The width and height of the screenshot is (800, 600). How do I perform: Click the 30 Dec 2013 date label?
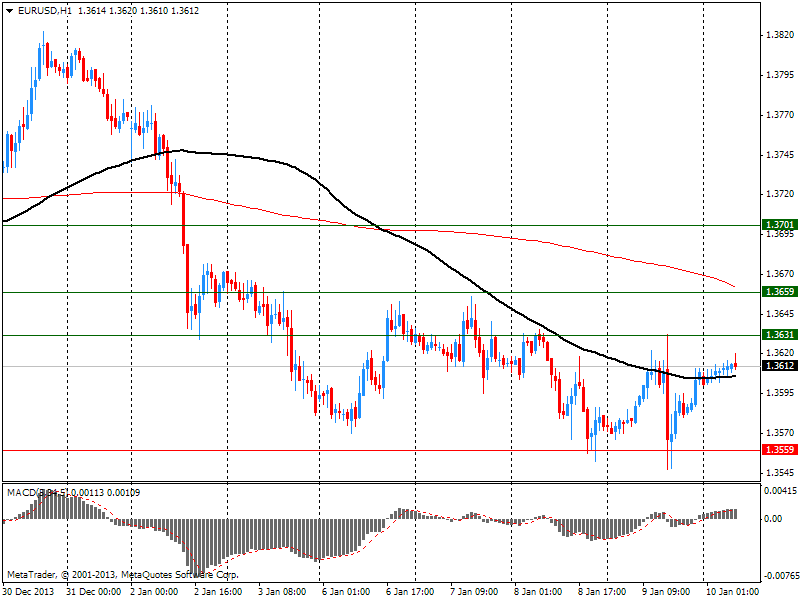(29, 592)
